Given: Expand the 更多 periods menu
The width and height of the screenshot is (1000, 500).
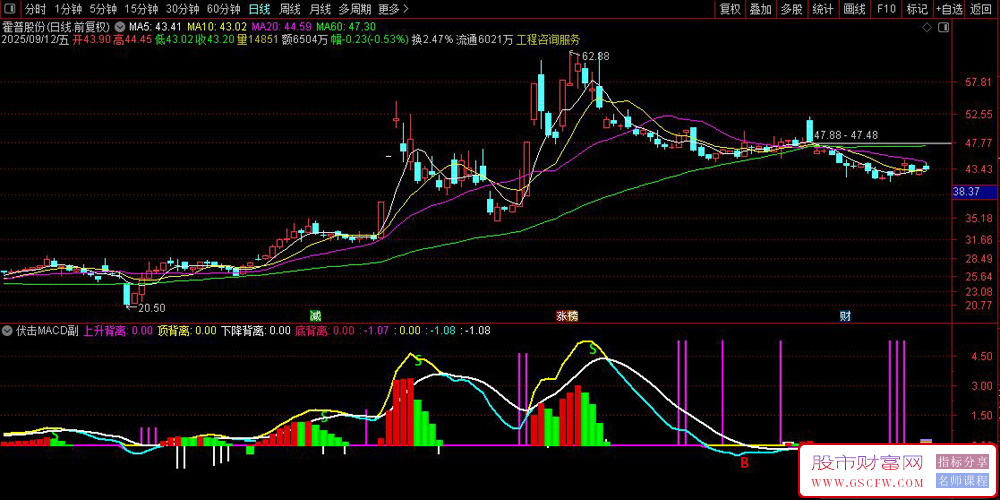Looking at the screenshot, I should click(x=393, y=9).
